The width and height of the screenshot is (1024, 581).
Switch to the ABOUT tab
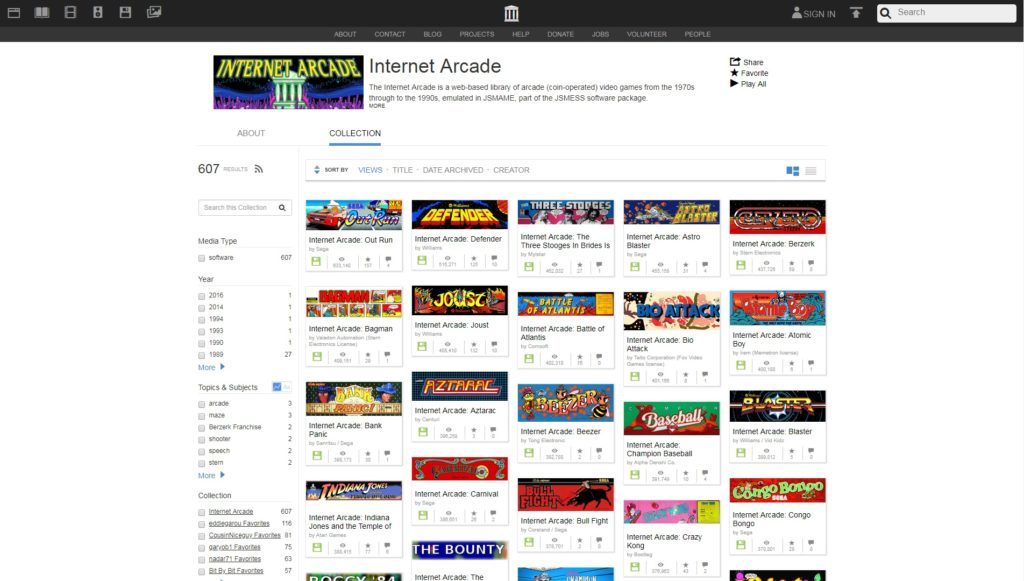pyautogui.click(x=251, y=133)
